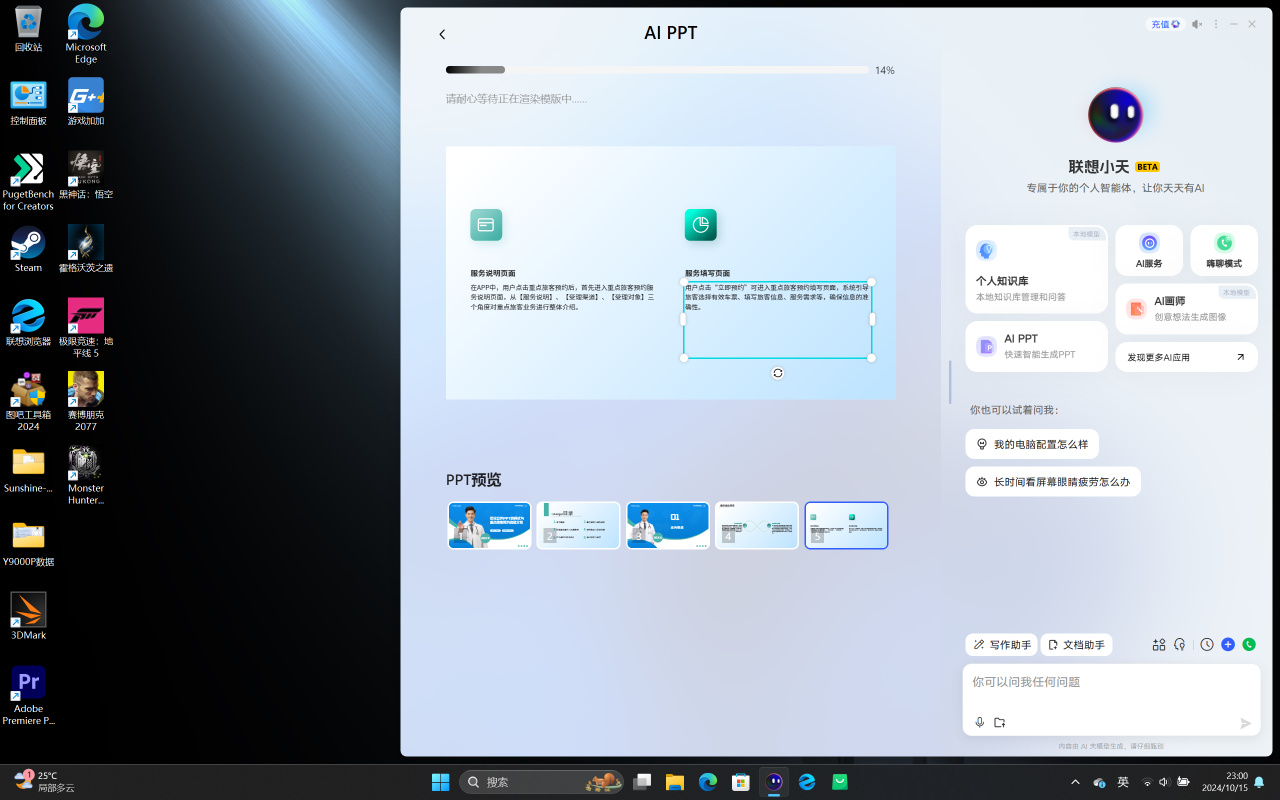Show hidden system tray icons
Image resolution: width=1280 pixels, height=800 pixels.
(x=1075, y=782)
